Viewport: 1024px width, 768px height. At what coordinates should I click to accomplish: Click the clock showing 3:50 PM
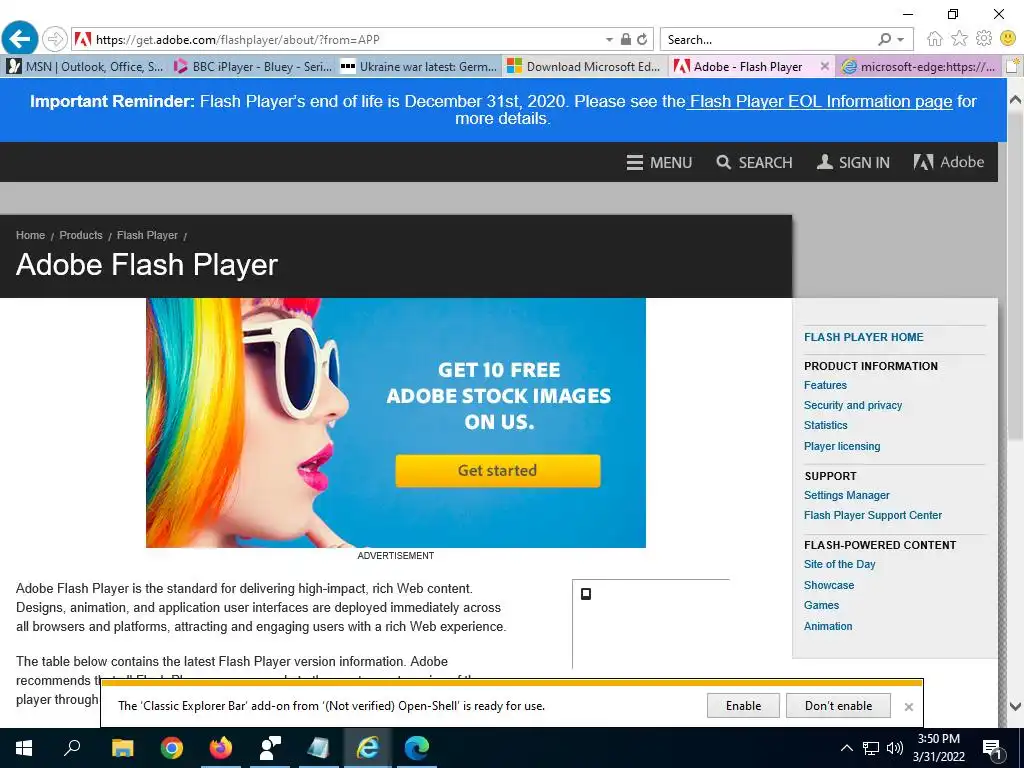click(x=938, y=739)
